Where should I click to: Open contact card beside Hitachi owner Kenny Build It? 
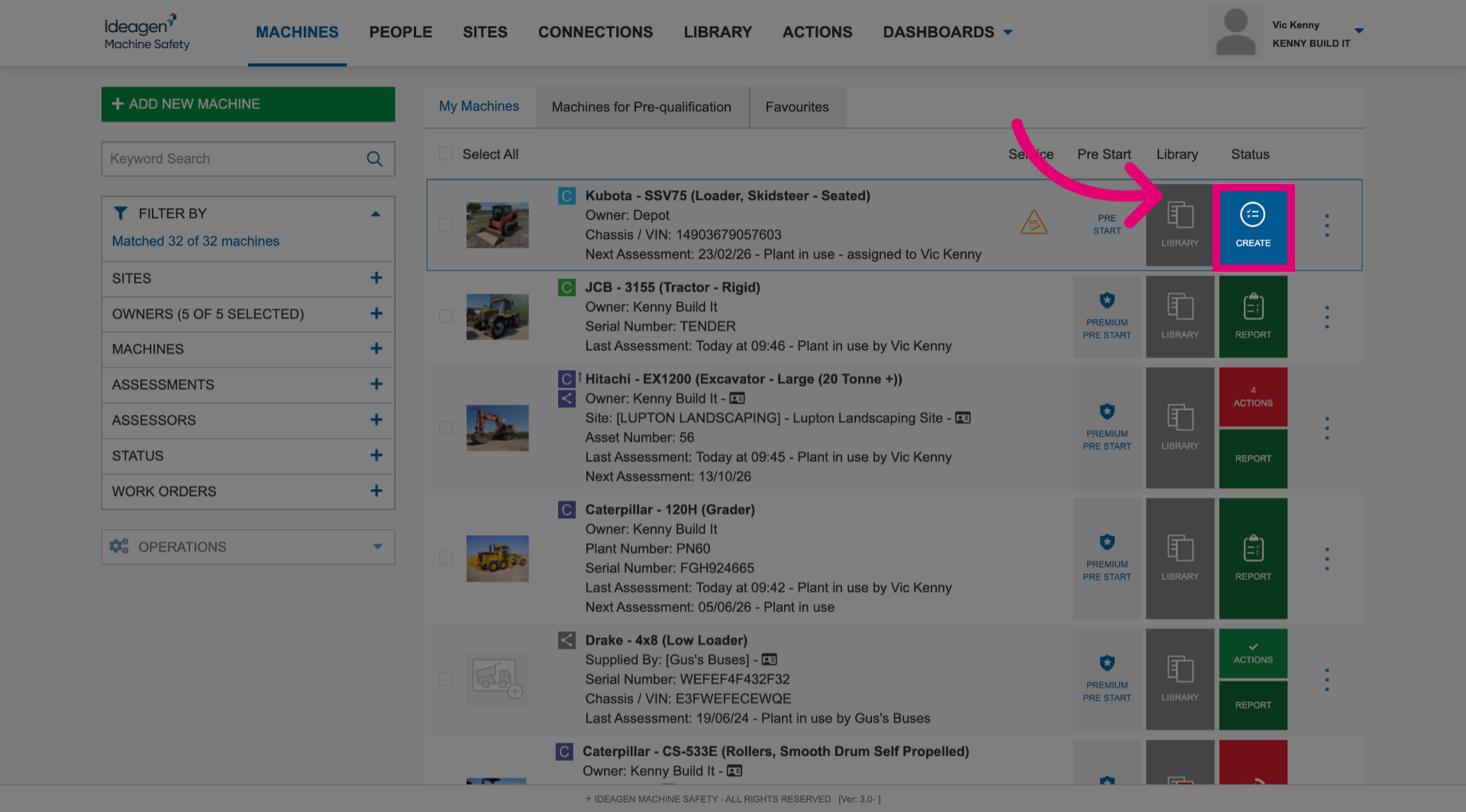pyautogui.click(x=737, y=398)
